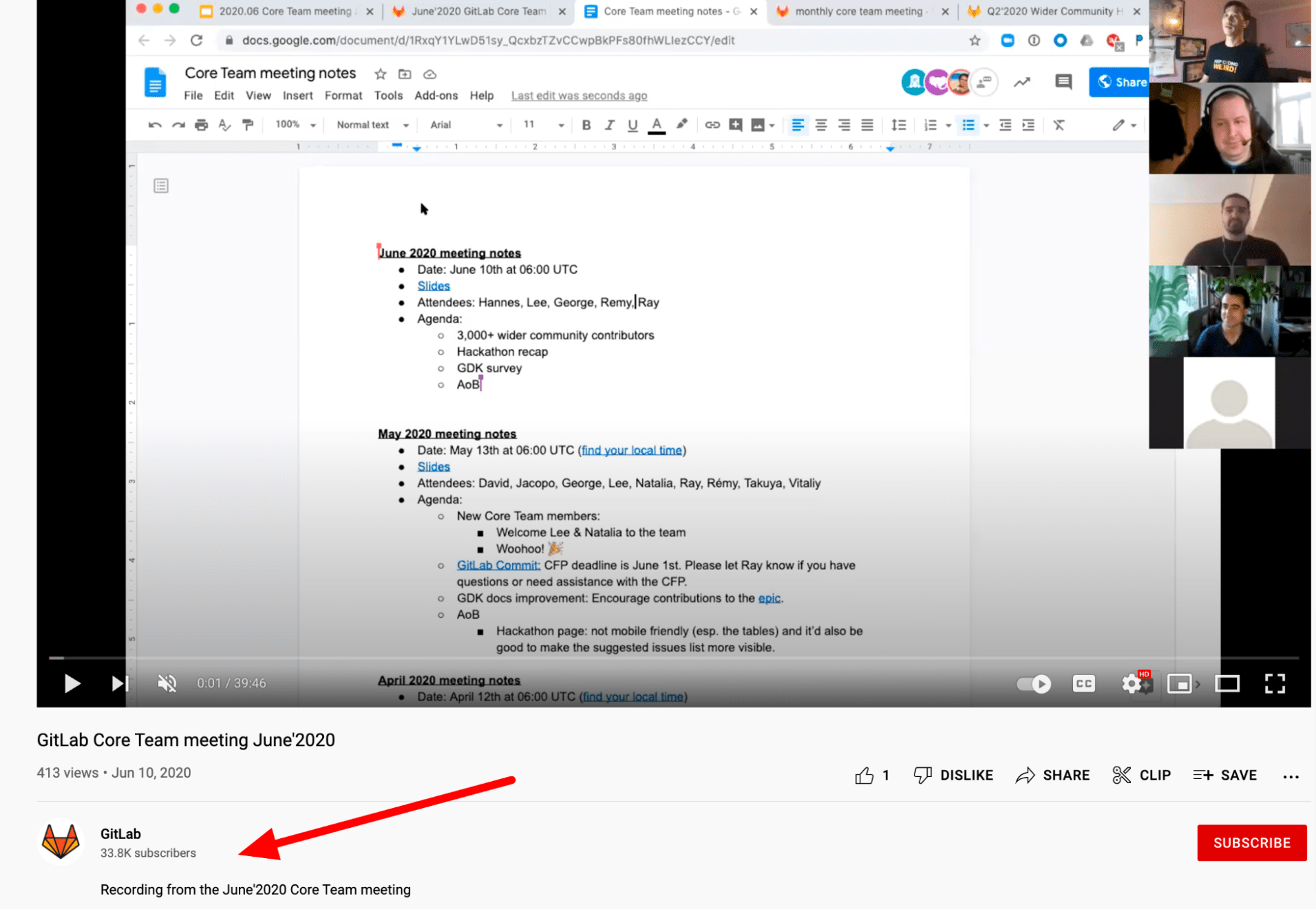Open the Arial font dropdown
Image resolution: width=1316 pixels, height=910 pixels.
point(463,124)
